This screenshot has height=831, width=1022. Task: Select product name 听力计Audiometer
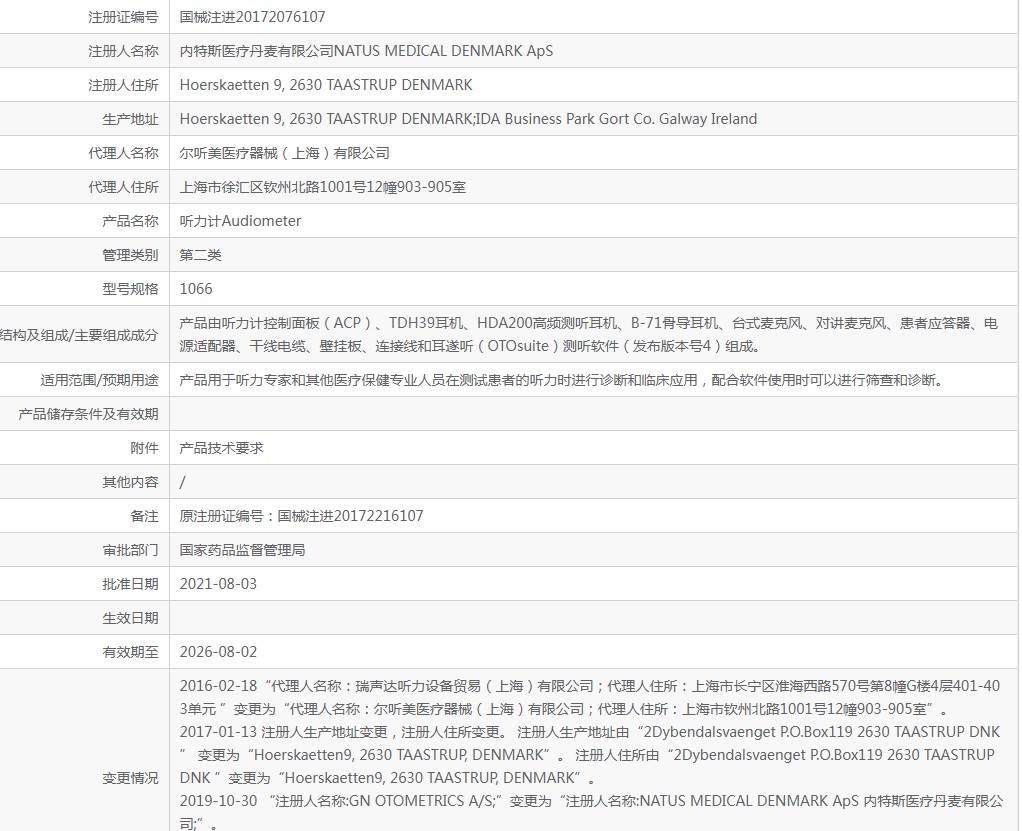pyautogui.click(x=240, y=221)
